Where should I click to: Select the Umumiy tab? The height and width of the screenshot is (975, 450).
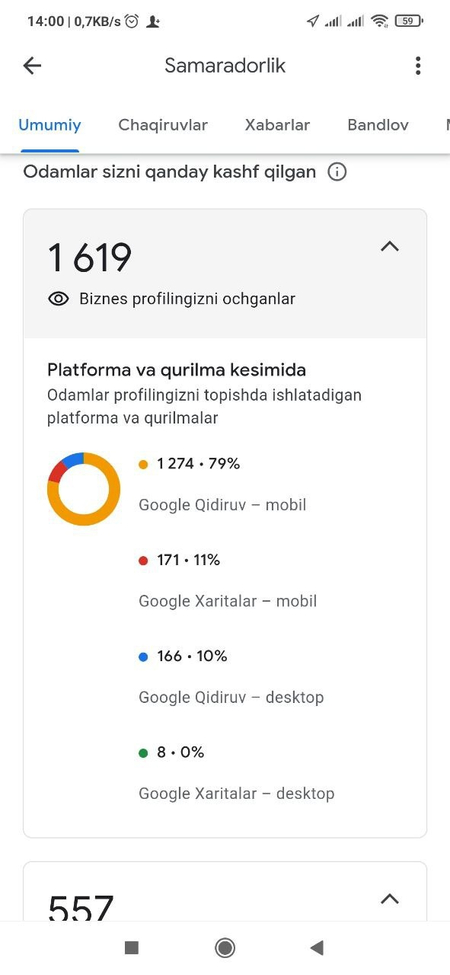[50, 125]
